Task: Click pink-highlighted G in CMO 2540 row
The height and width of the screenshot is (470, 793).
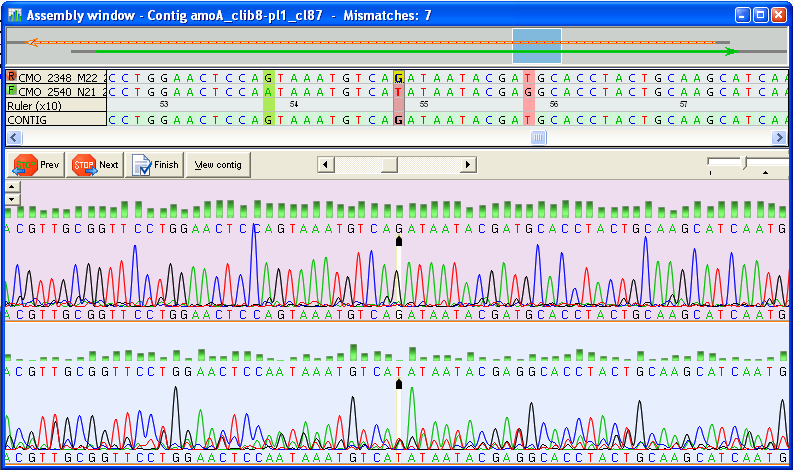Action: click(x=528, y=92)
